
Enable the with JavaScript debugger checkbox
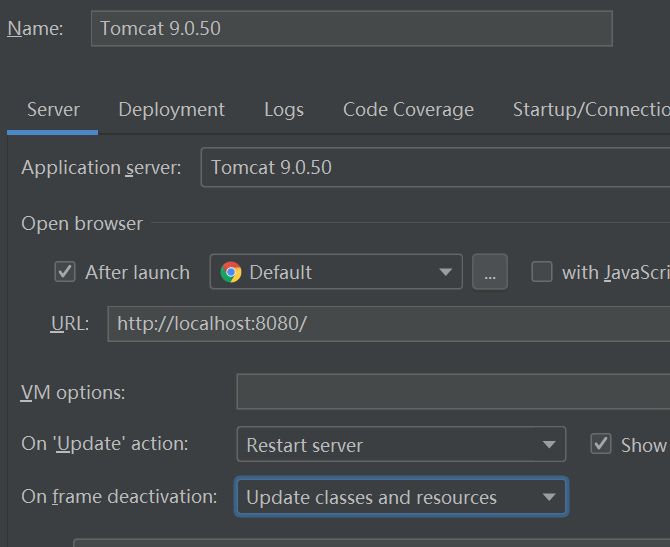coord(542,272)
